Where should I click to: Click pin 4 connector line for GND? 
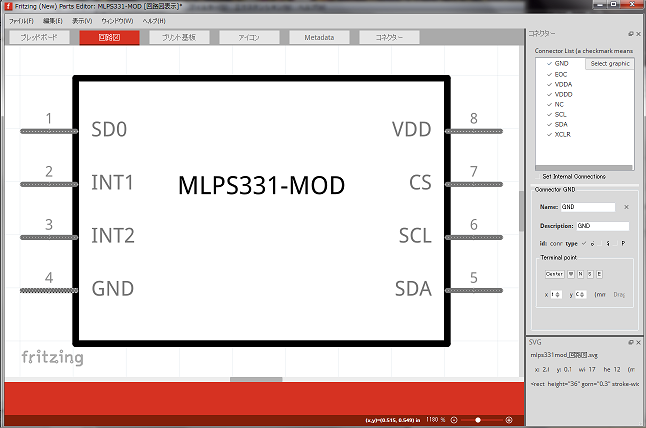click(x=49, y=290)
